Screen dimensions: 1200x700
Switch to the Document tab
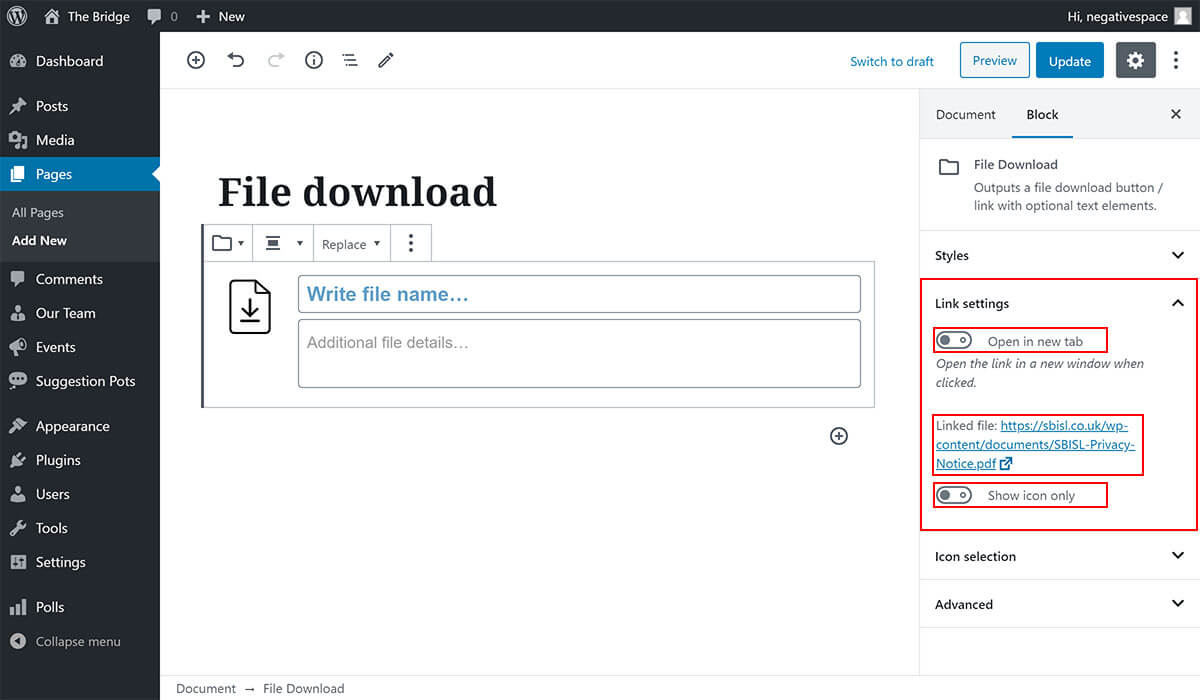coord(965,114)
